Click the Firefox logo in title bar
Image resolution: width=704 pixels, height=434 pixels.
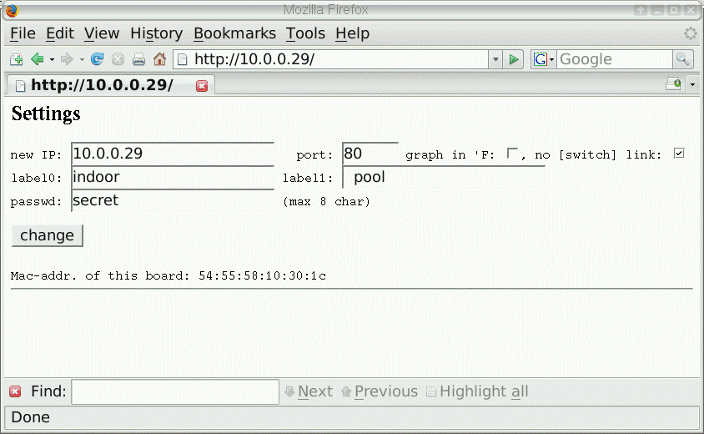(x=12, y=10)
